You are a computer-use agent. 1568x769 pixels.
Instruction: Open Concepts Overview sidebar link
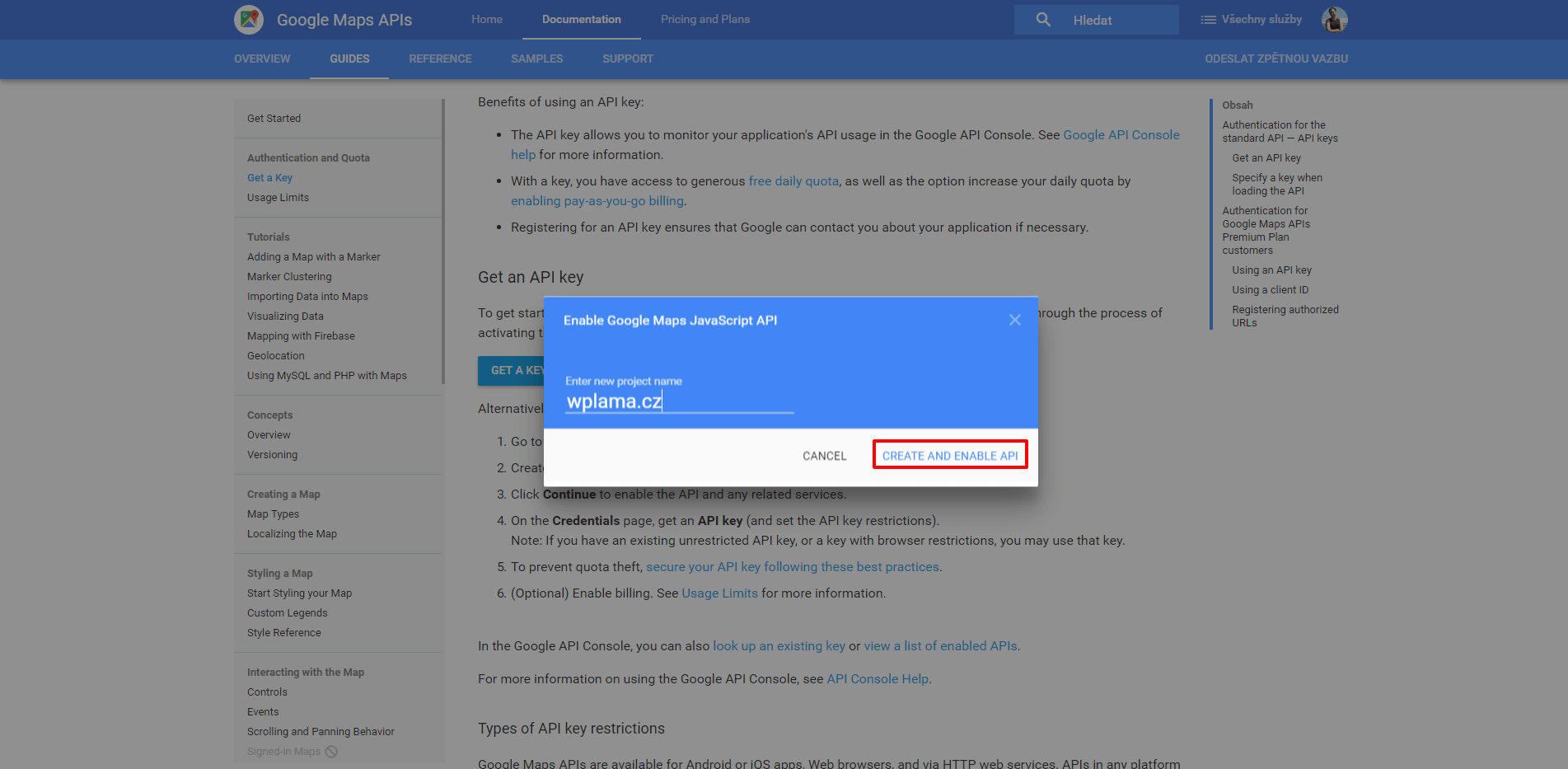(x=269, y=434)
